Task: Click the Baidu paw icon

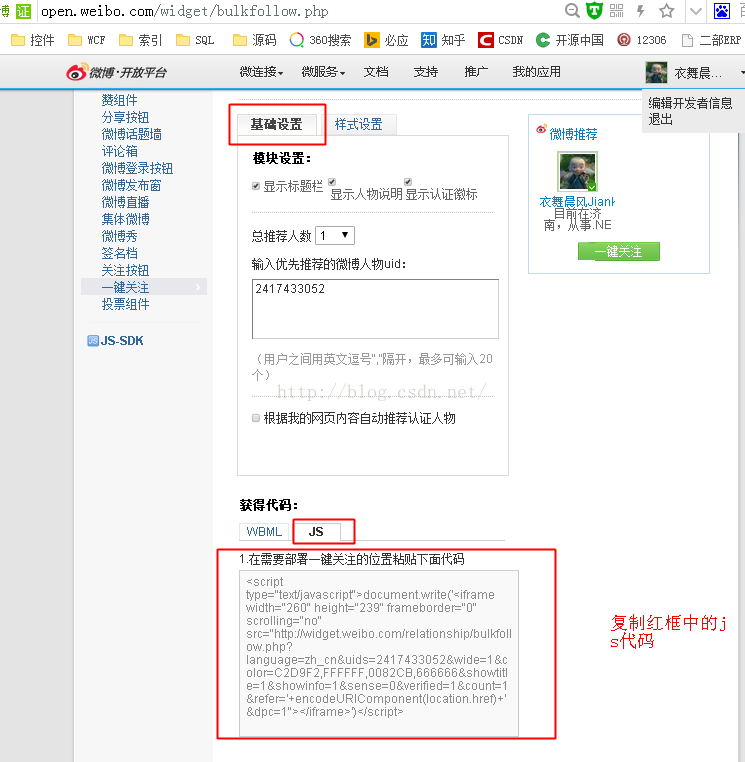Action: pyautogui.click(x=722, y=11)
